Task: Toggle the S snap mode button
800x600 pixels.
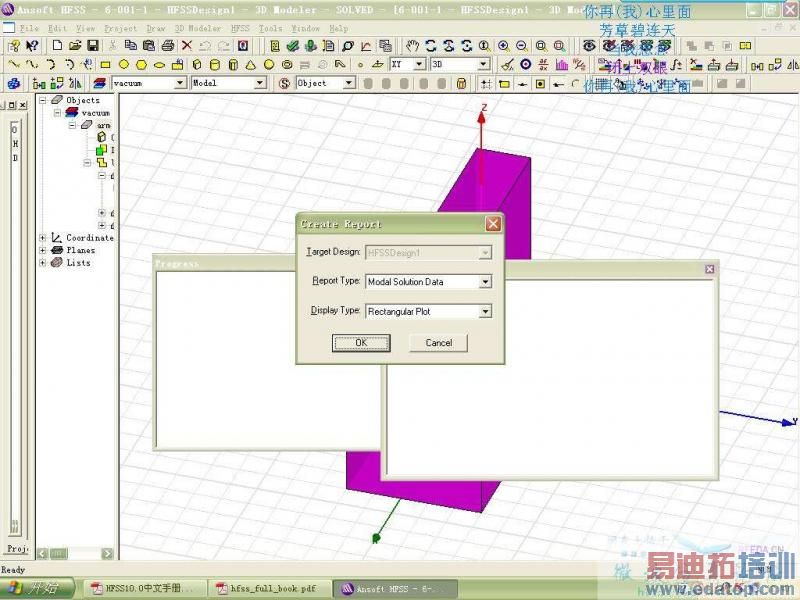Action: pyautogui.click(x=284, y=83)
